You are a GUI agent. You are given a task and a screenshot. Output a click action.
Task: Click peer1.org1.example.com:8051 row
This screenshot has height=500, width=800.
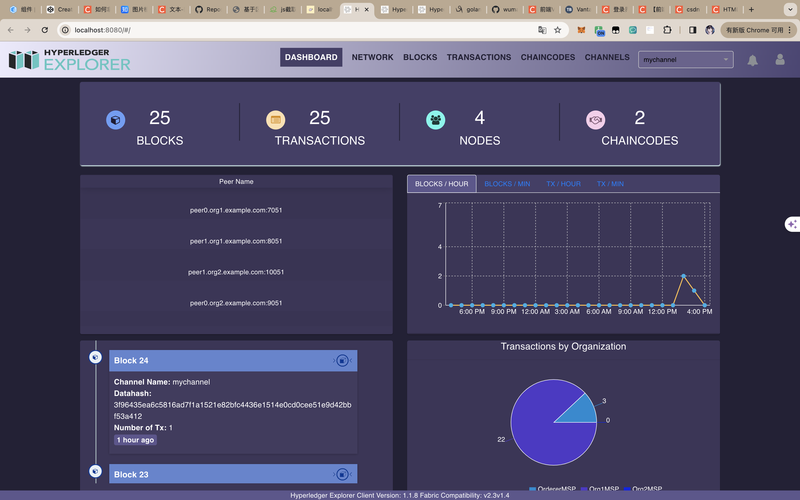[236, 241]
